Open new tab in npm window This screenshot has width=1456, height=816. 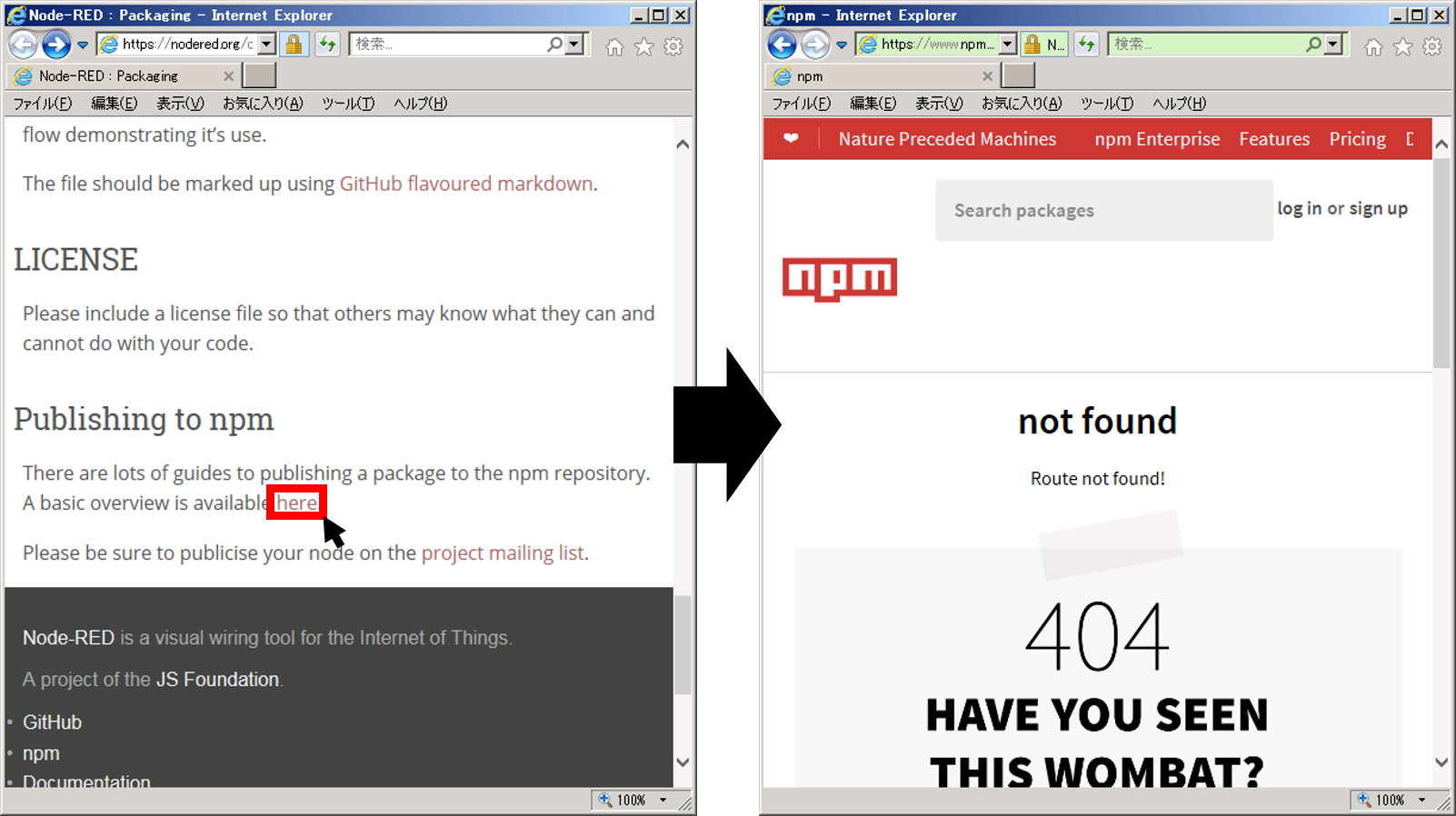tap(1018, 76)
